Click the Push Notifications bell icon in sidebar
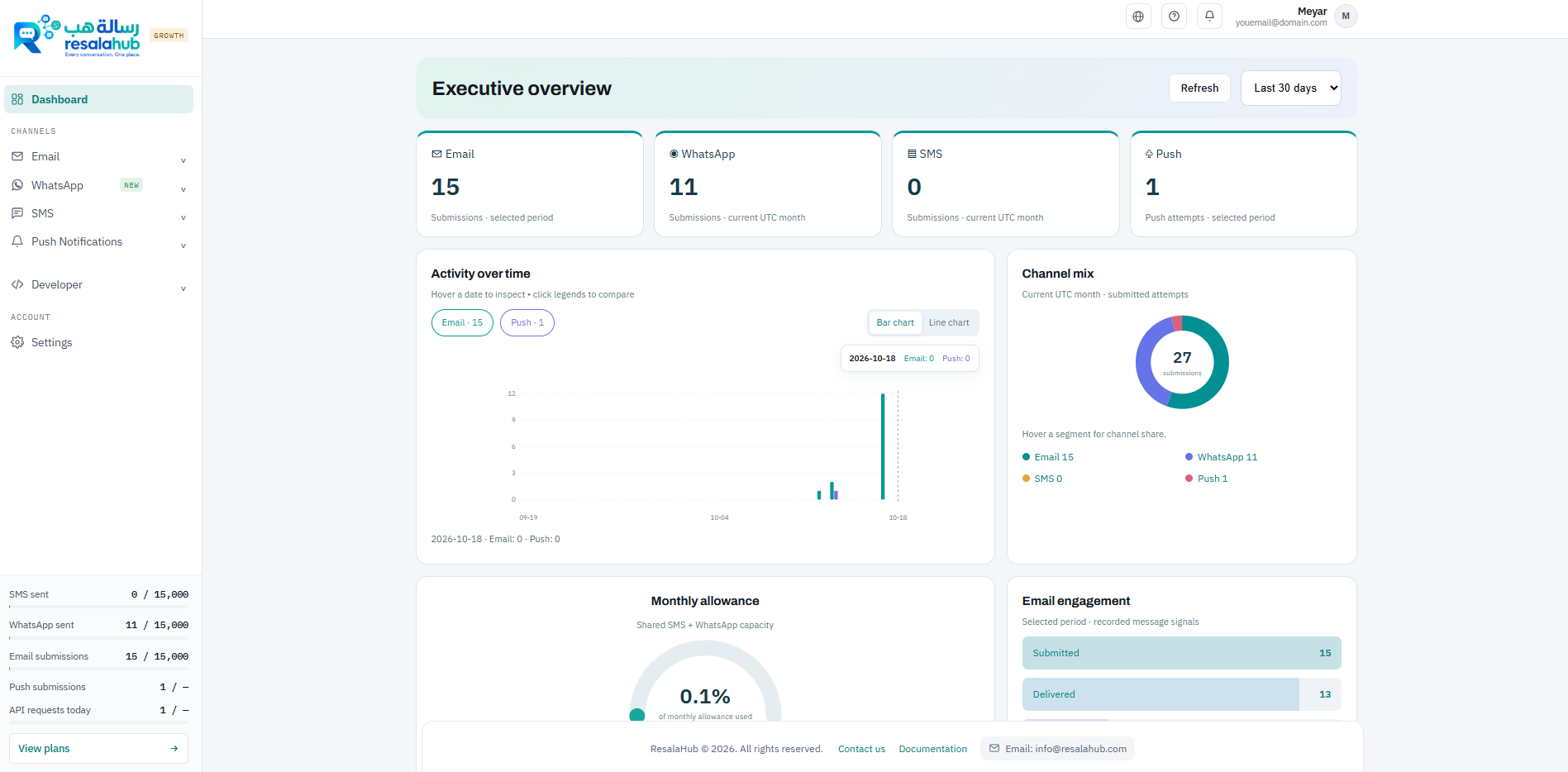This screenshot has width=1568, height=772. point(17,241)
